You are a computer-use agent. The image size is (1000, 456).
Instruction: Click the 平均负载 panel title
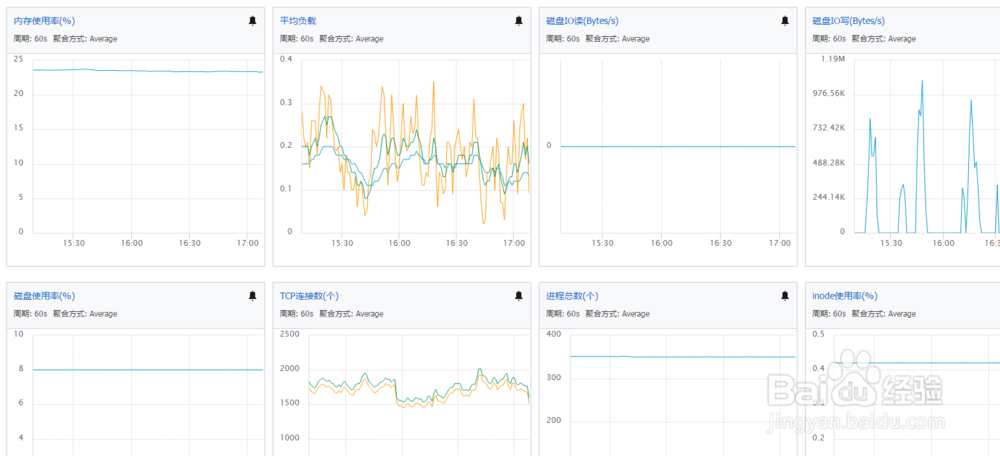[296, 20]
